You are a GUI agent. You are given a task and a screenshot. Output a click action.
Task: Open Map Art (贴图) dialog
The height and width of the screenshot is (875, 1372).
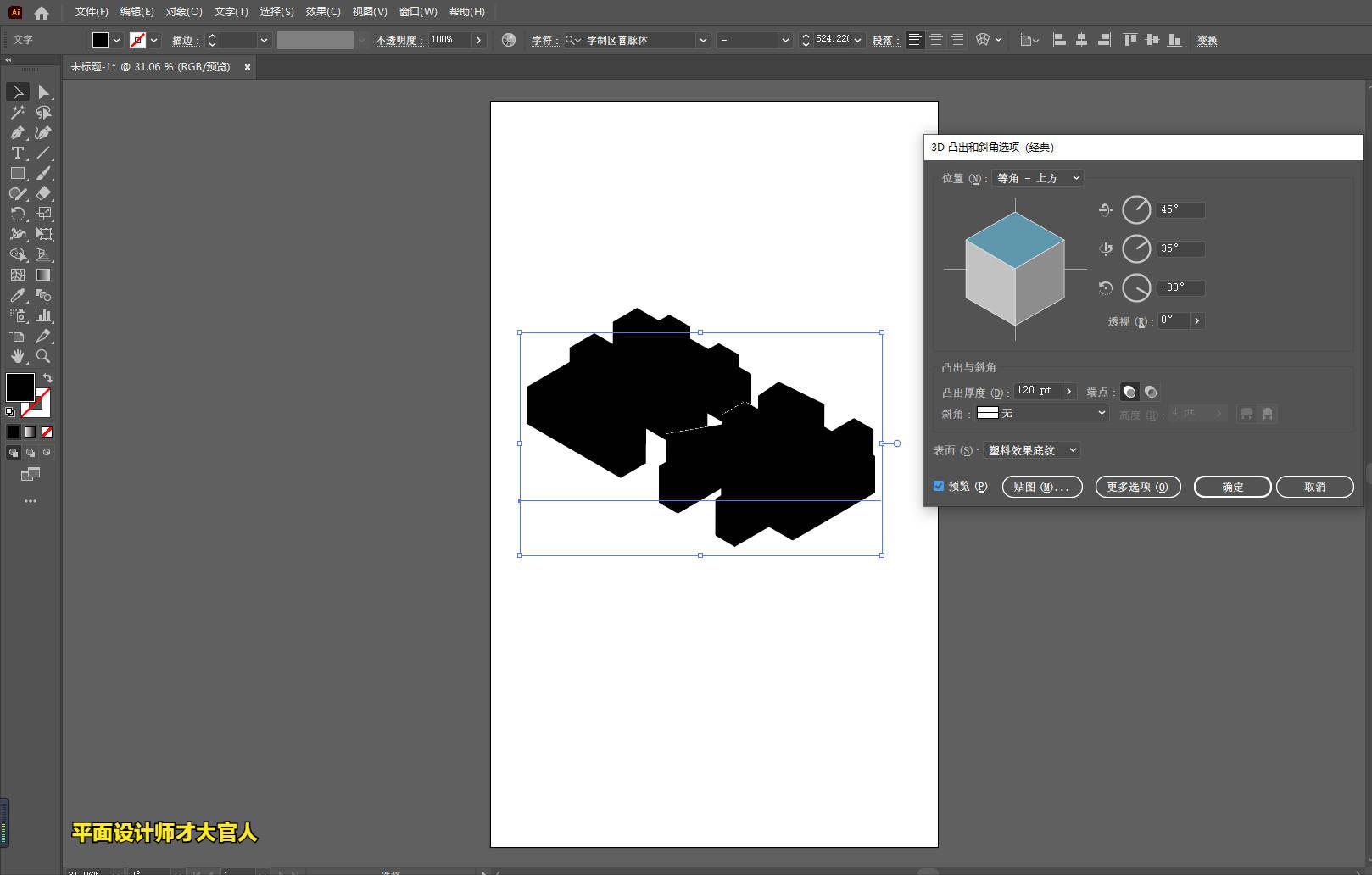click(x=1042, y=487)
